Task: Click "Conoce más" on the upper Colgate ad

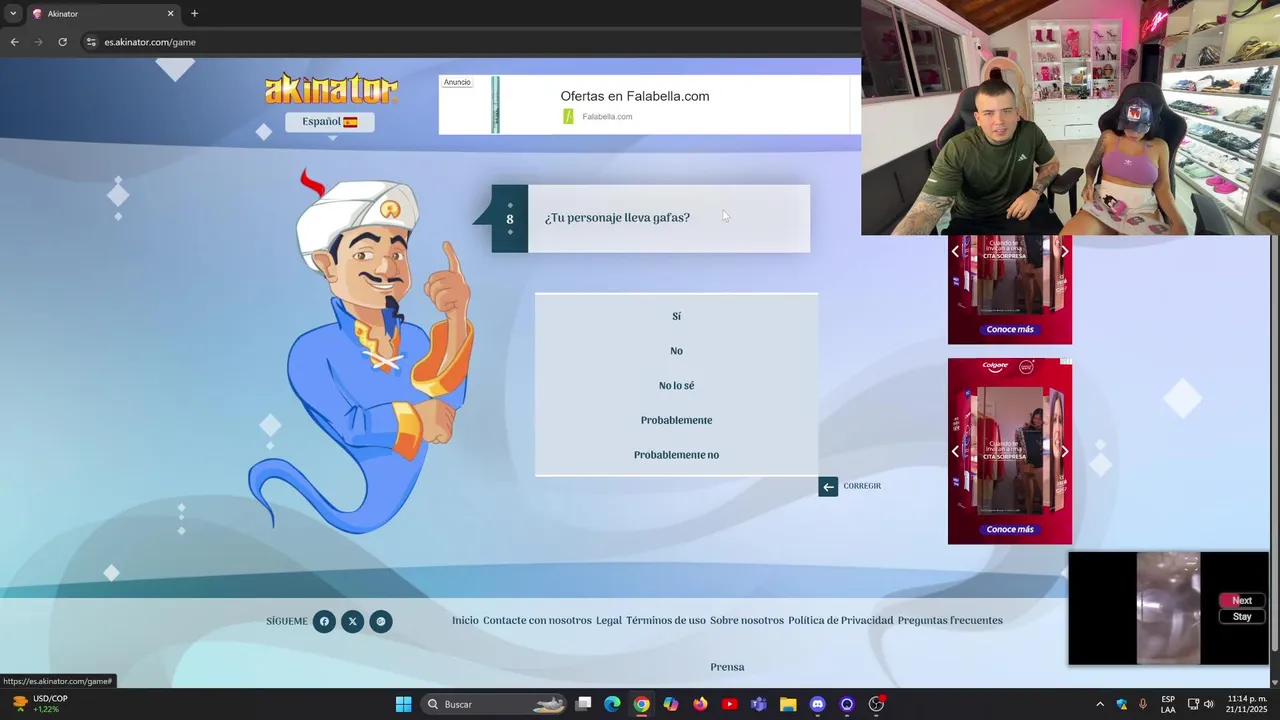Action: click(1010, 329)
